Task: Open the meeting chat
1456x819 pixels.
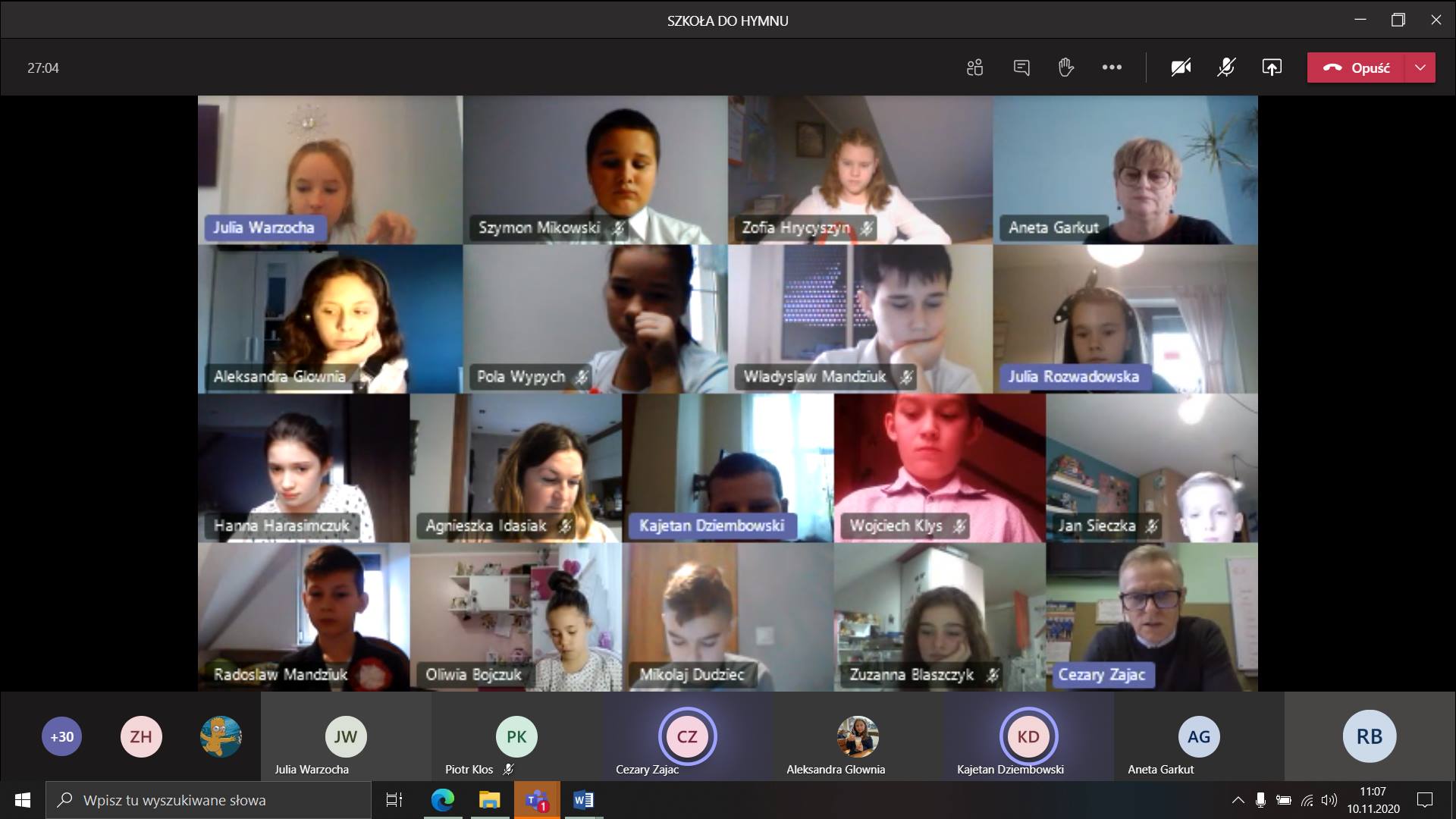Action: 1021,67
